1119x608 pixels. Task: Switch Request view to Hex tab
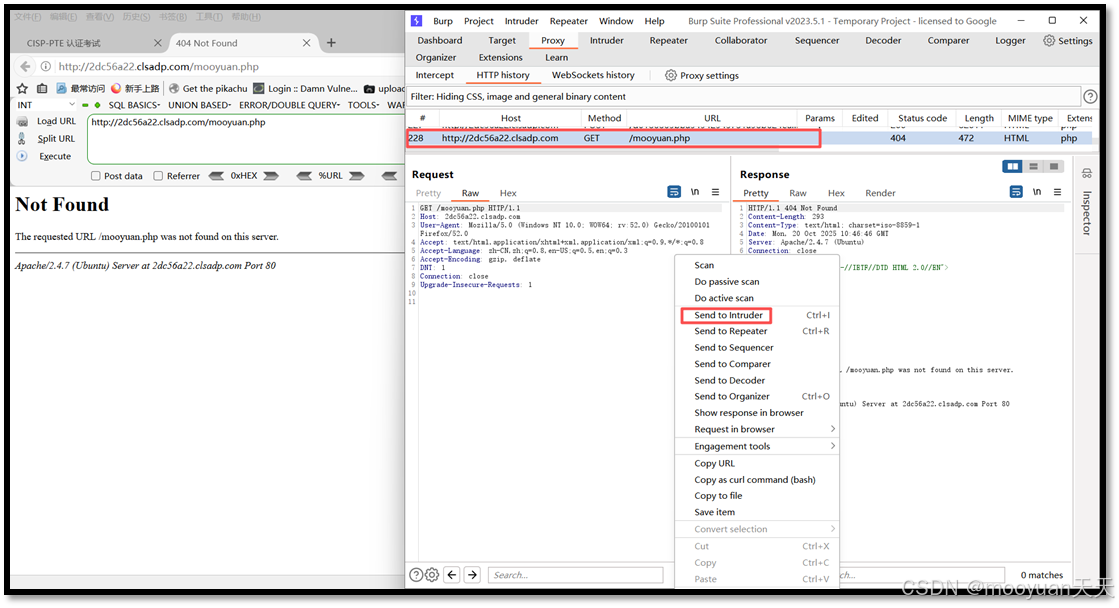pos(508,193)
